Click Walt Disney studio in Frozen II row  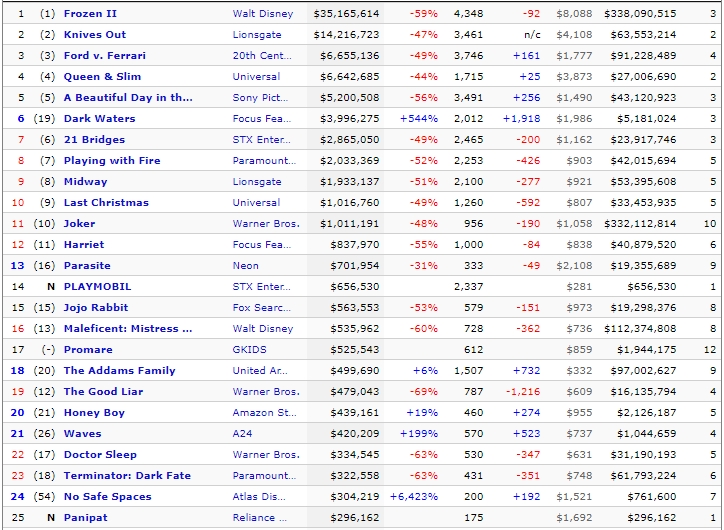pyautogui.click(x=263, y=13)
